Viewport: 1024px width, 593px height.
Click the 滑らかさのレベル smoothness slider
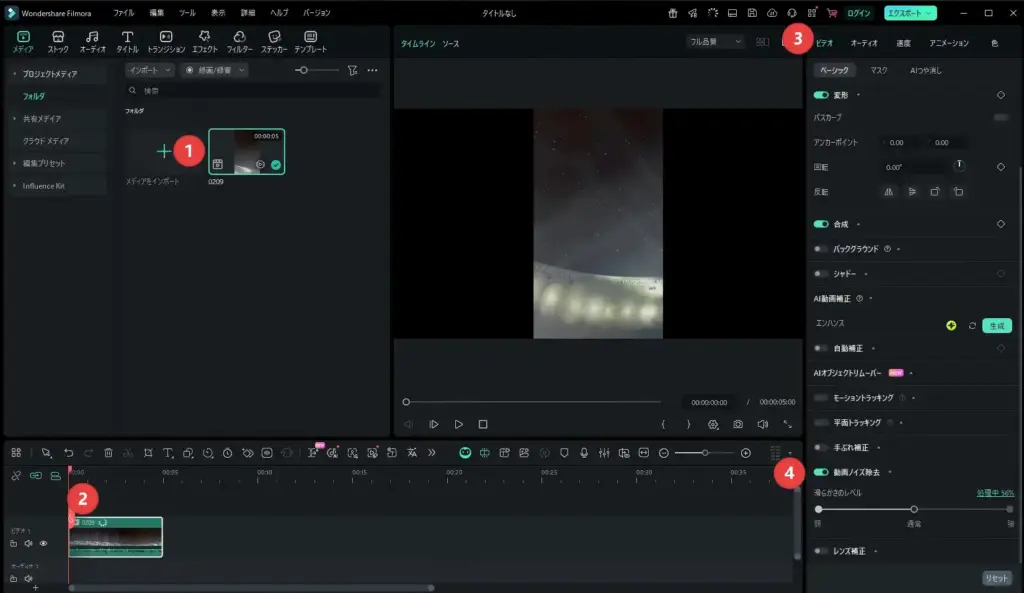tap(914, 509)
